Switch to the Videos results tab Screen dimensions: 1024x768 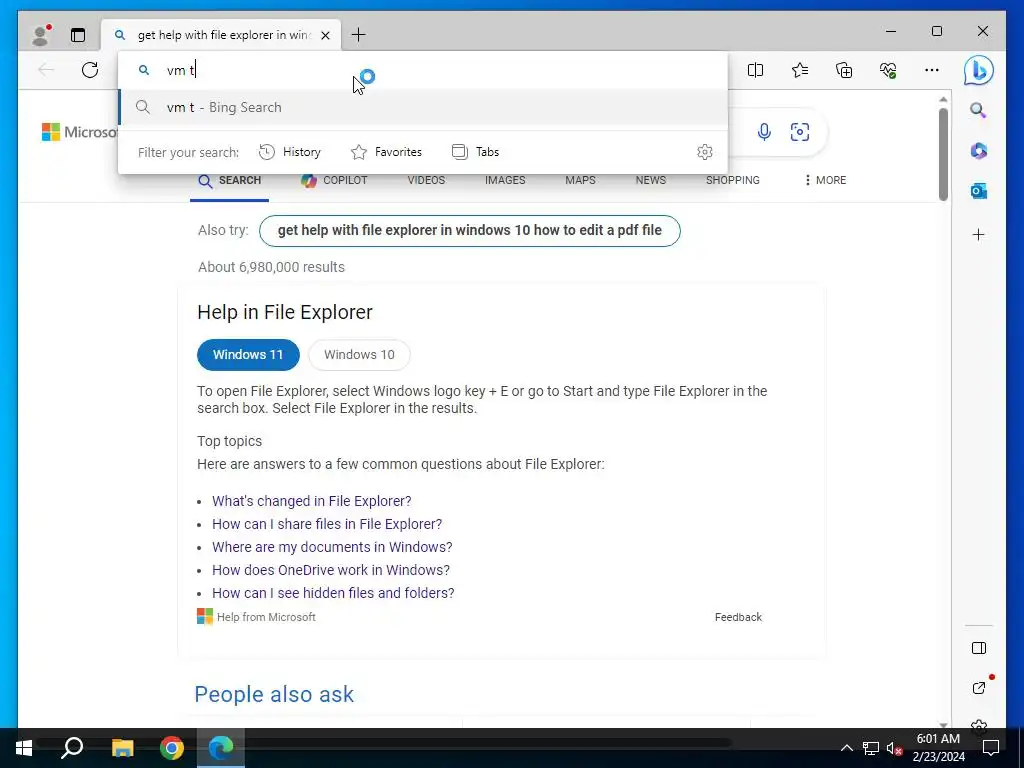coord(426,180)
